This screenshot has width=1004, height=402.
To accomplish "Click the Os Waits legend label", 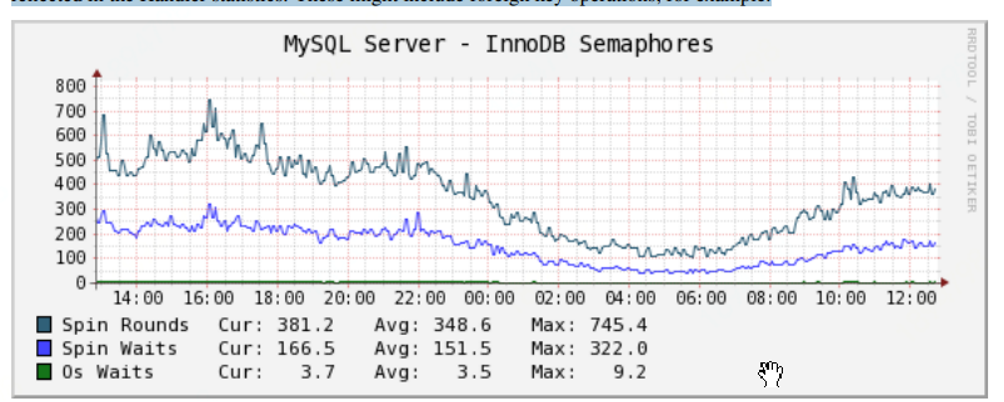I will (x=108, y=372).
